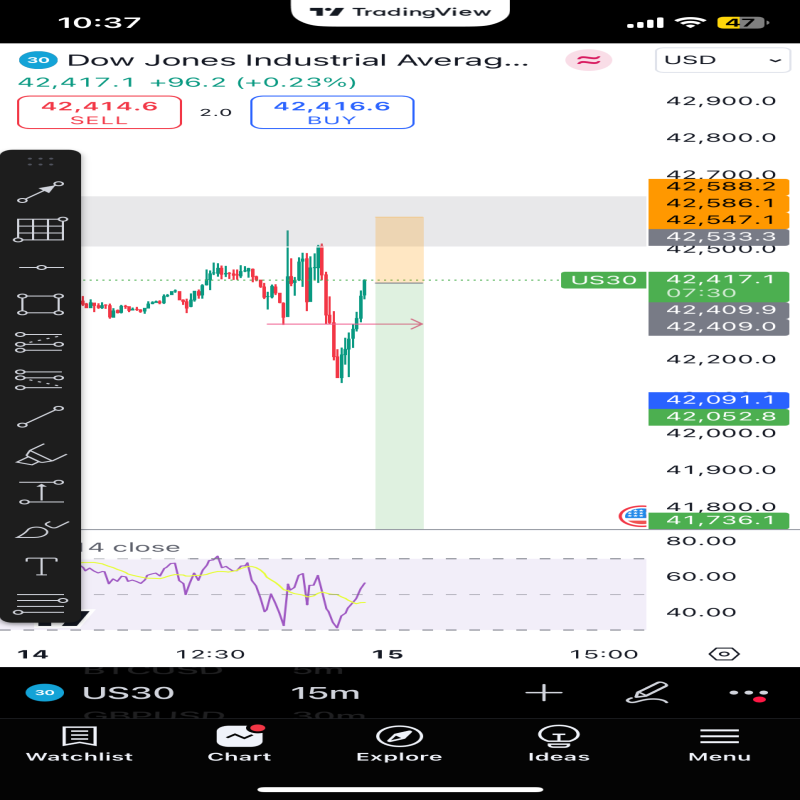Viewport: 800px width, 800px height.
Task: Select the Text tool
Action: pos(40,567)
